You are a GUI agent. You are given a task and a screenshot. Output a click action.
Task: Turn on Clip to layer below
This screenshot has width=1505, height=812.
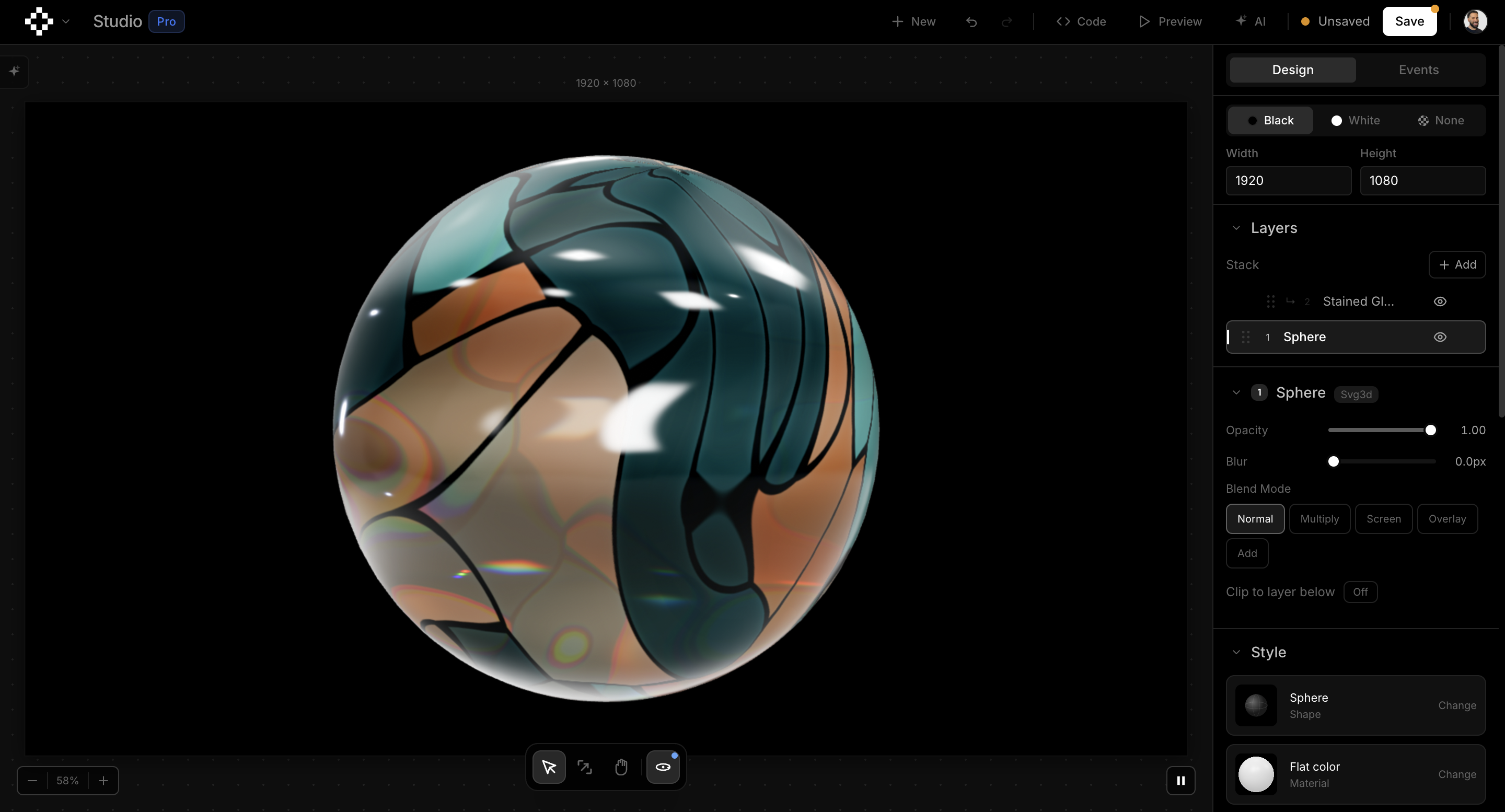tap(1360, 592)
